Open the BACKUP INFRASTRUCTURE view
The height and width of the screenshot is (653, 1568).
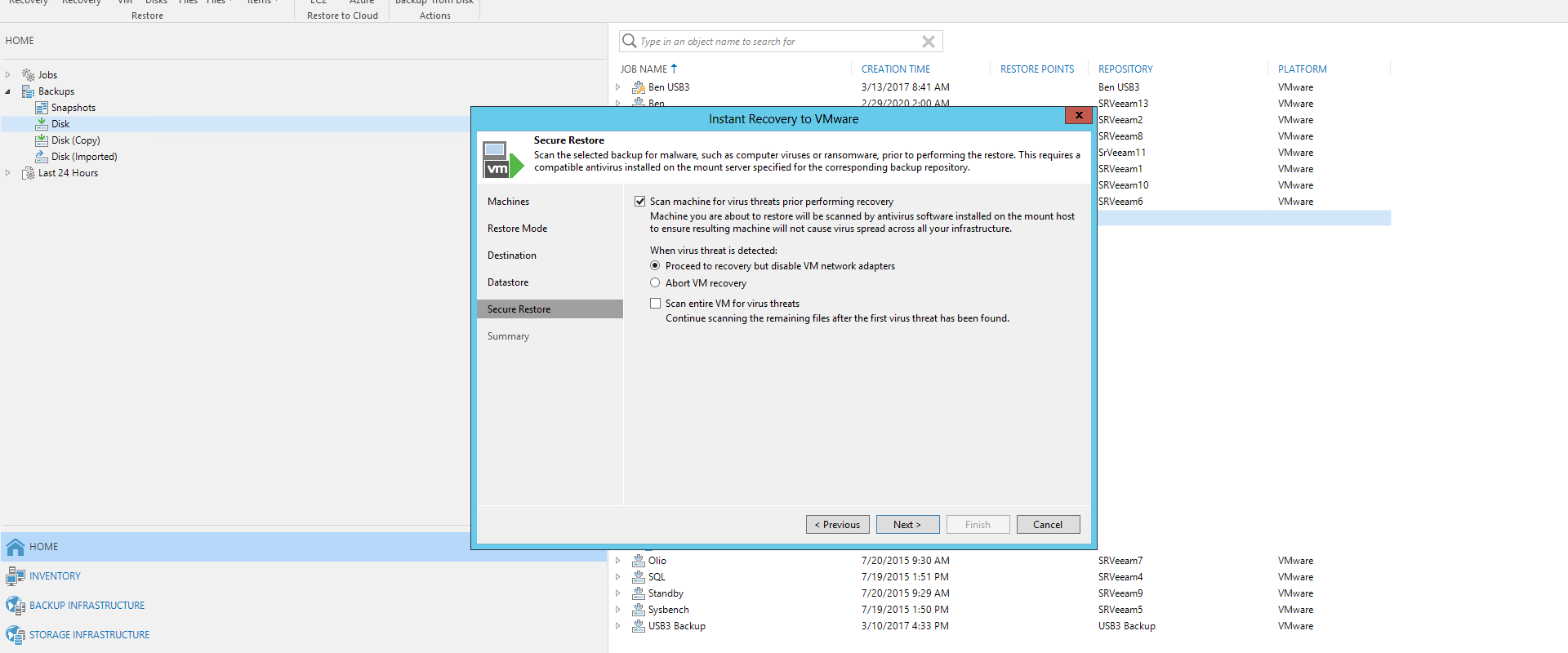pos(87,606)
